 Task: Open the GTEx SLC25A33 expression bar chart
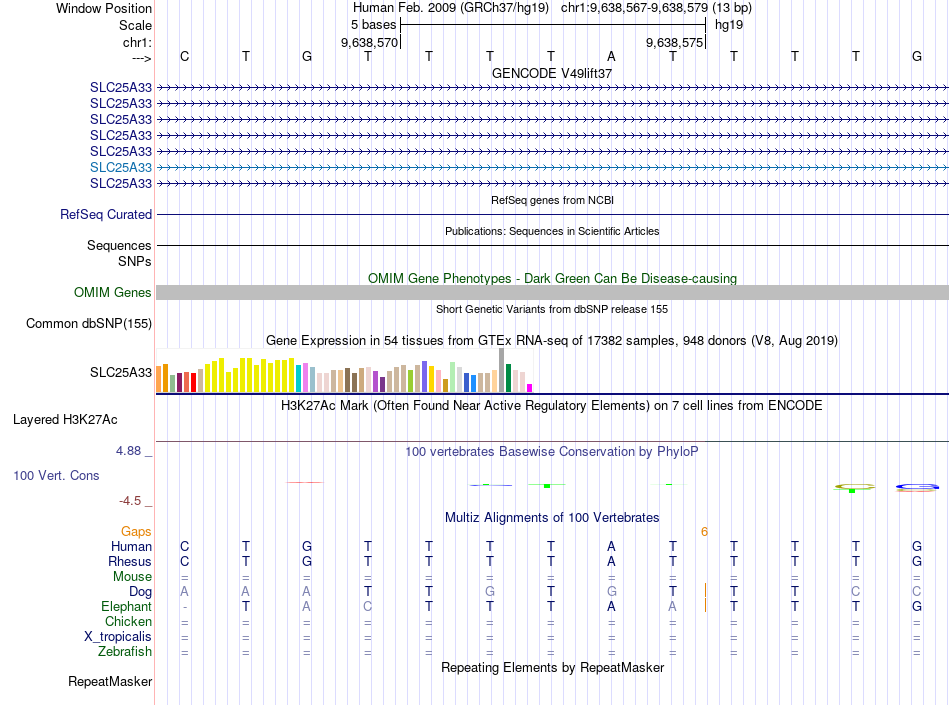[344, 371]
